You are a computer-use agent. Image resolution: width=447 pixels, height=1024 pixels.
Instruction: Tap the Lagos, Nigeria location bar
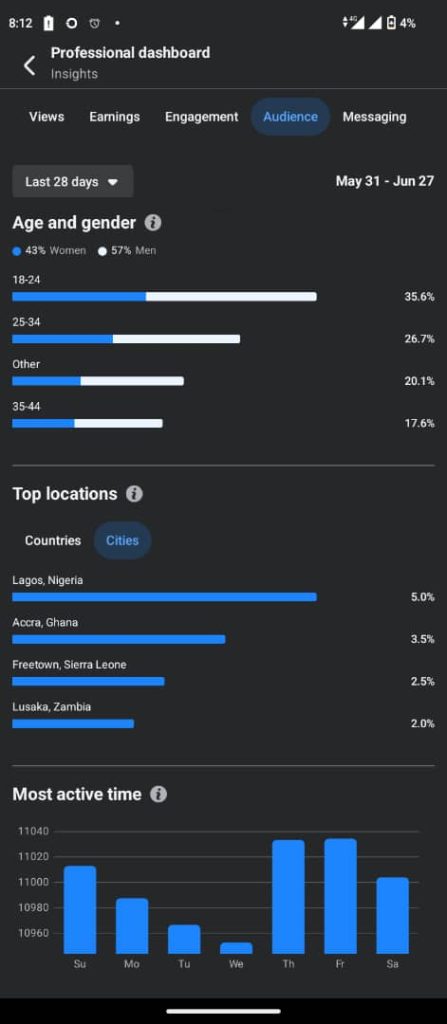(x=165, y=597)
